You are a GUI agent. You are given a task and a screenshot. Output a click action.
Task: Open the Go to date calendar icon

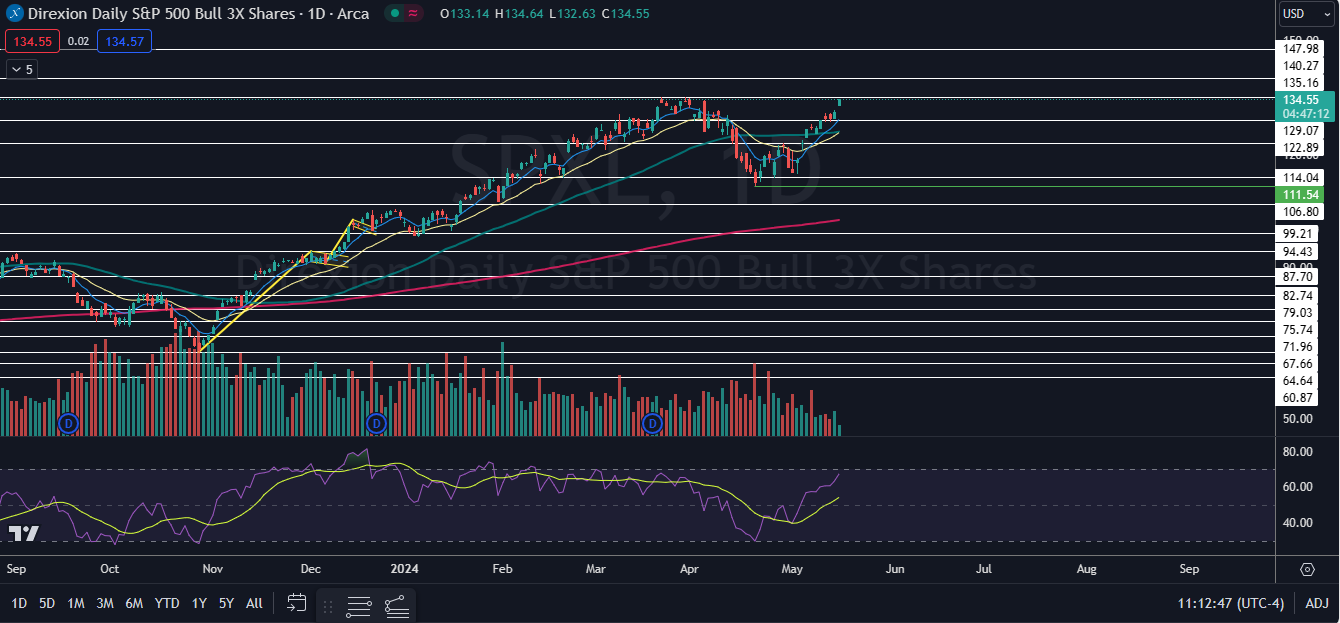pos(296,603)
